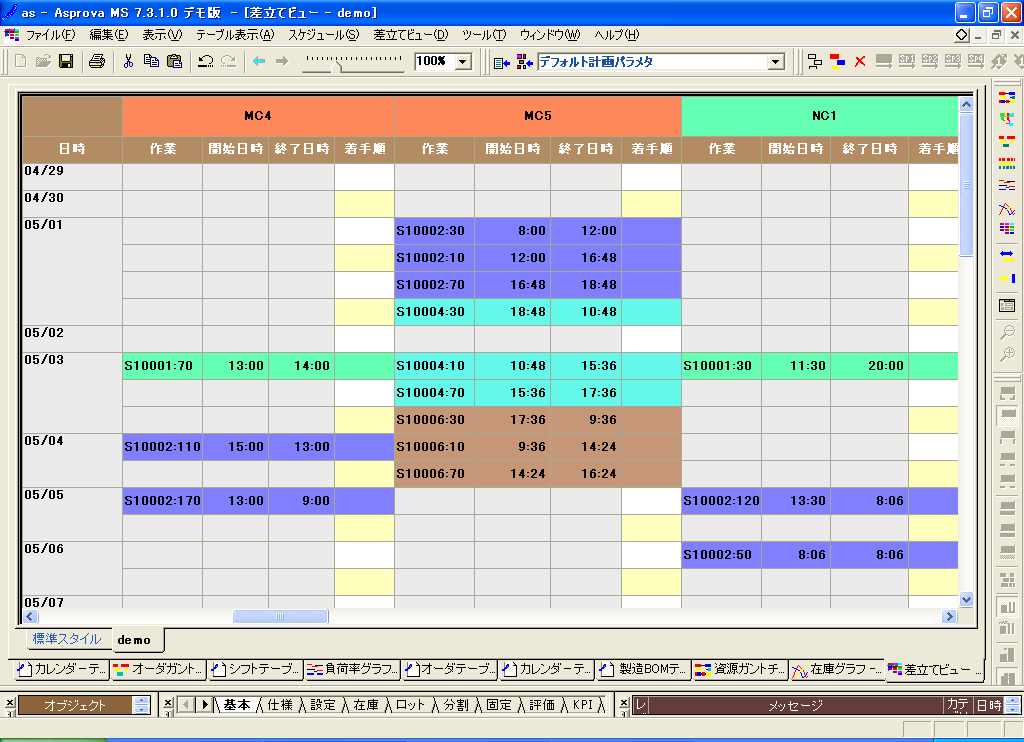Image resolution: width=1024 pixels, height=742 pixels.
Task: Click the hierarchy tree icon in toolbar
Action: 814,61
